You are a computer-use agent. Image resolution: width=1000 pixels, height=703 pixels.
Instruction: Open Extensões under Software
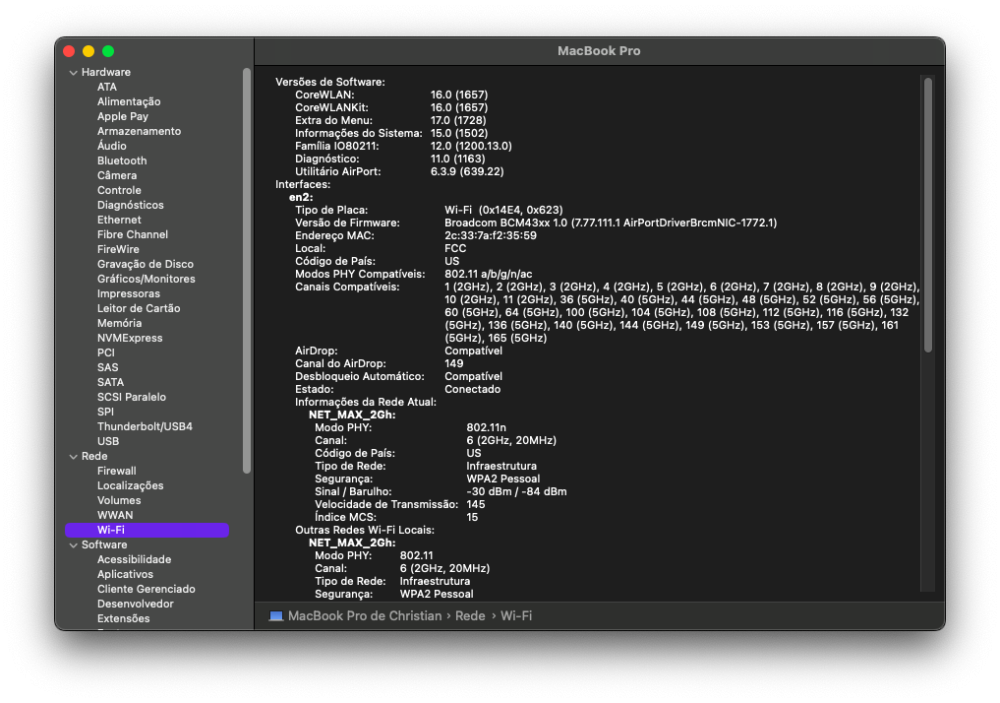click(123, 618)
